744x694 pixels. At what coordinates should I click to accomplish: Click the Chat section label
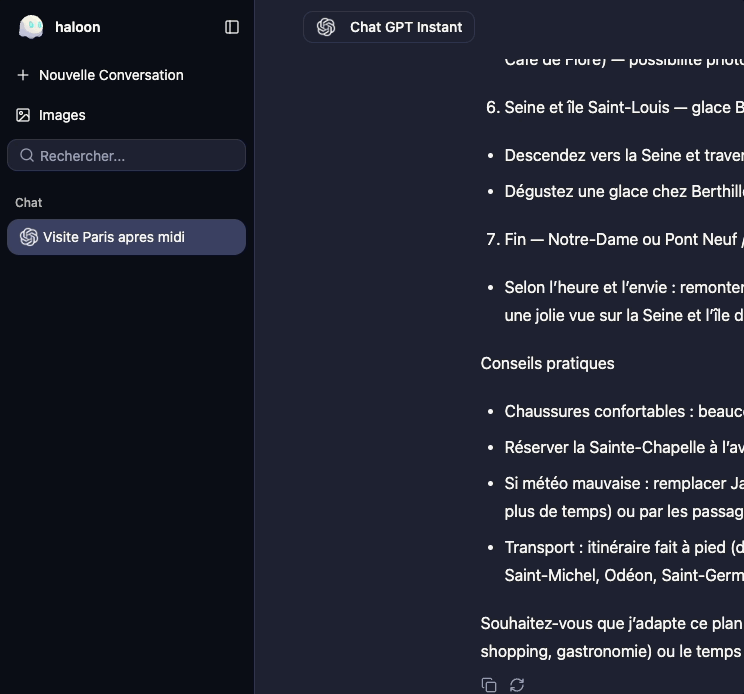(29, 202)
